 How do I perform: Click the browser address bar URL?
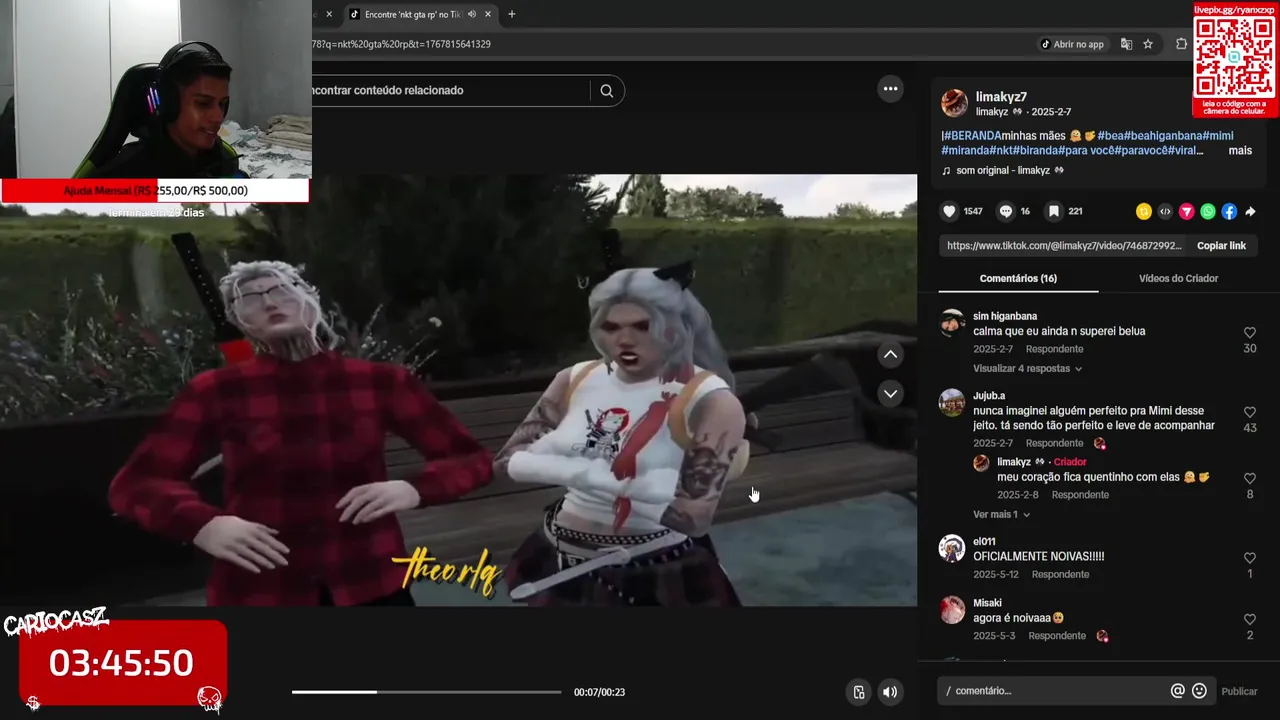(402, 44)
